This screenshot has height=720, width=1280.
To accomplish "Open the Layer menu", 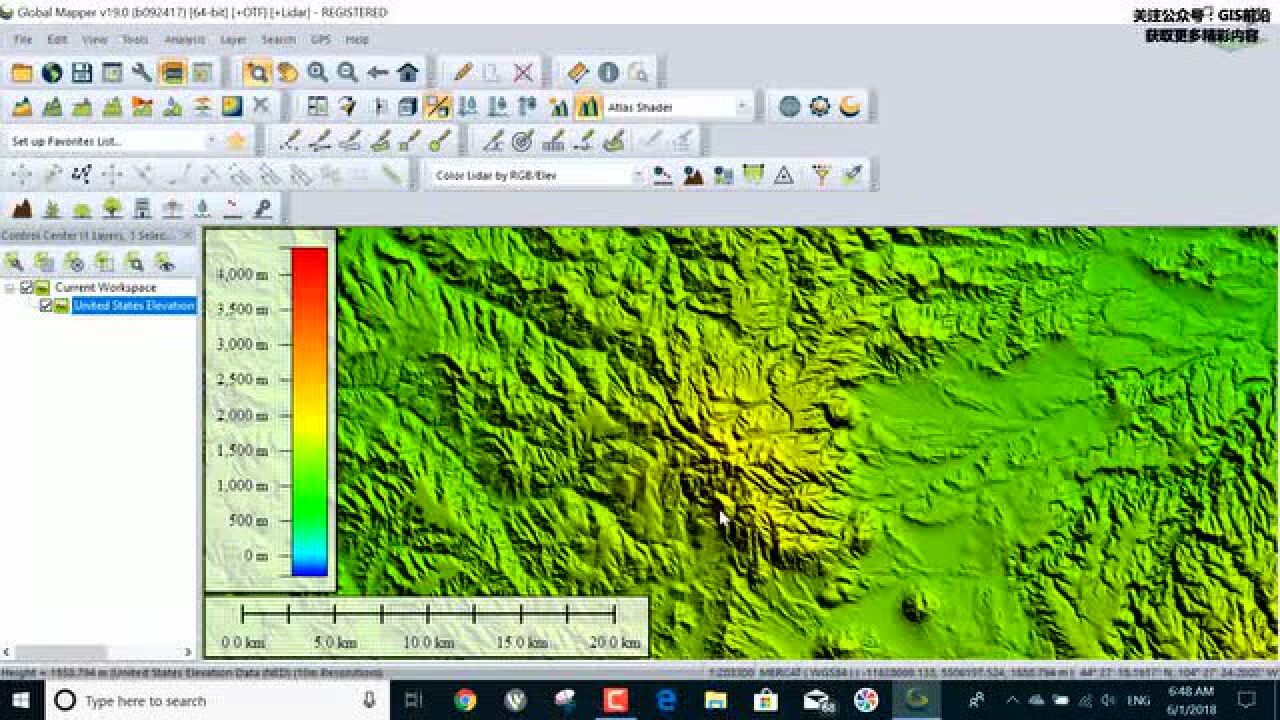I will click(x=233, y=40).
